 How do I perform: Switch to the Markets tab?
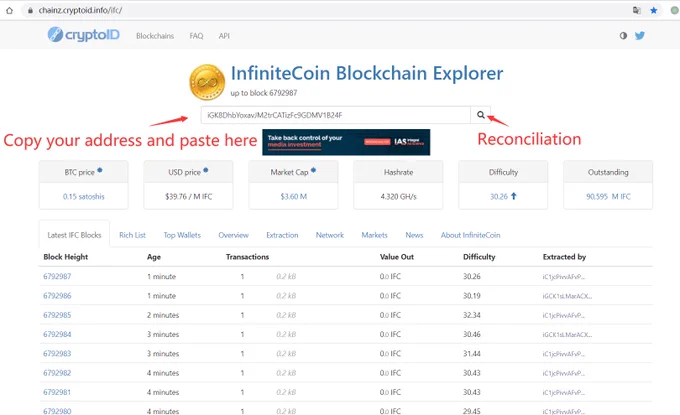pyautogui.click(x=374, y=235)
